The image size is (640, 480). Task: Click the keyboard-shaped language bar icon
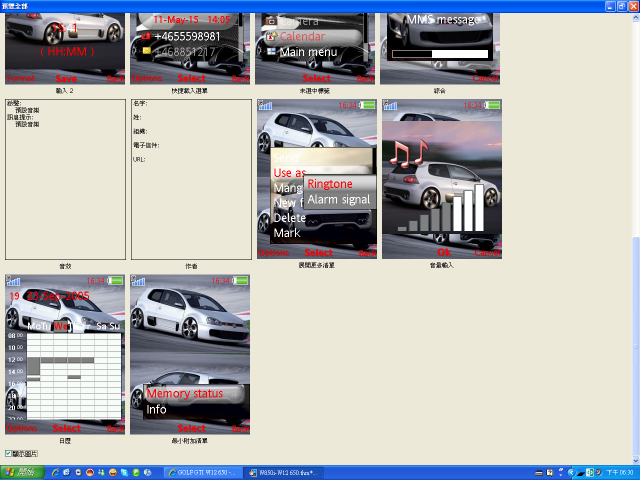click(x=539, y=473)
